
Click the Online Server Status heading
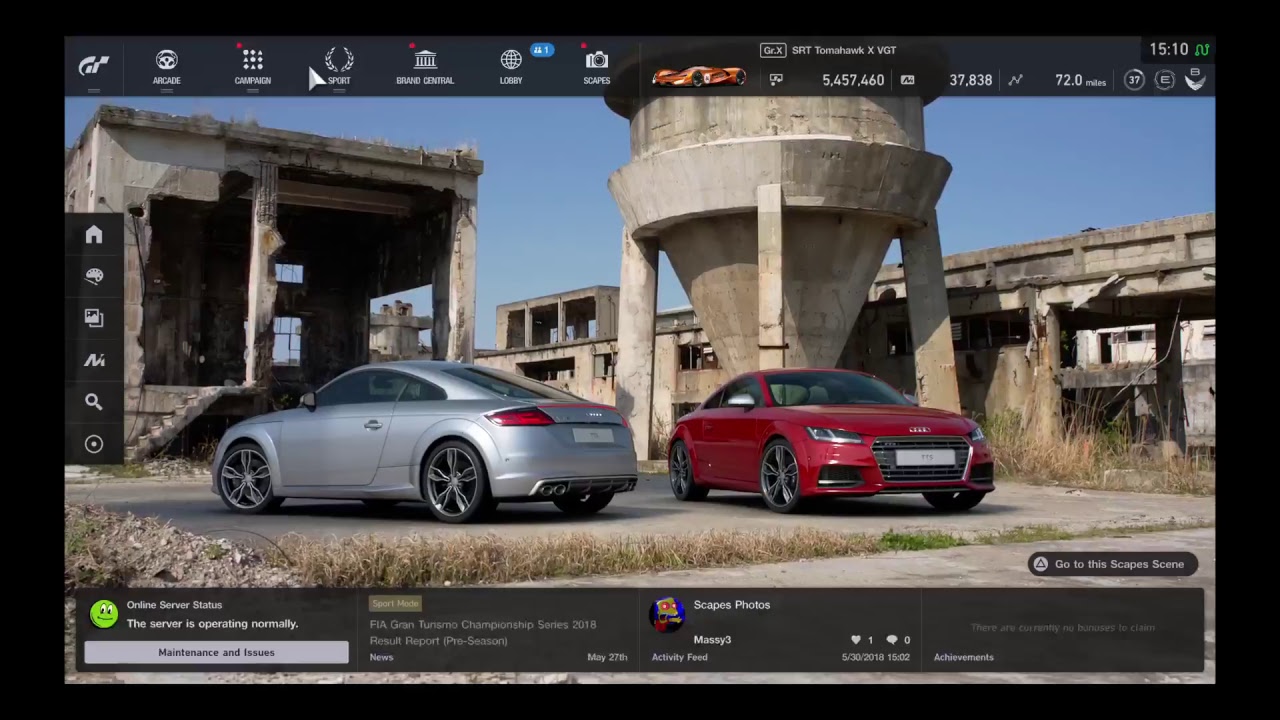pyautogui.click(x=174, y=605)
